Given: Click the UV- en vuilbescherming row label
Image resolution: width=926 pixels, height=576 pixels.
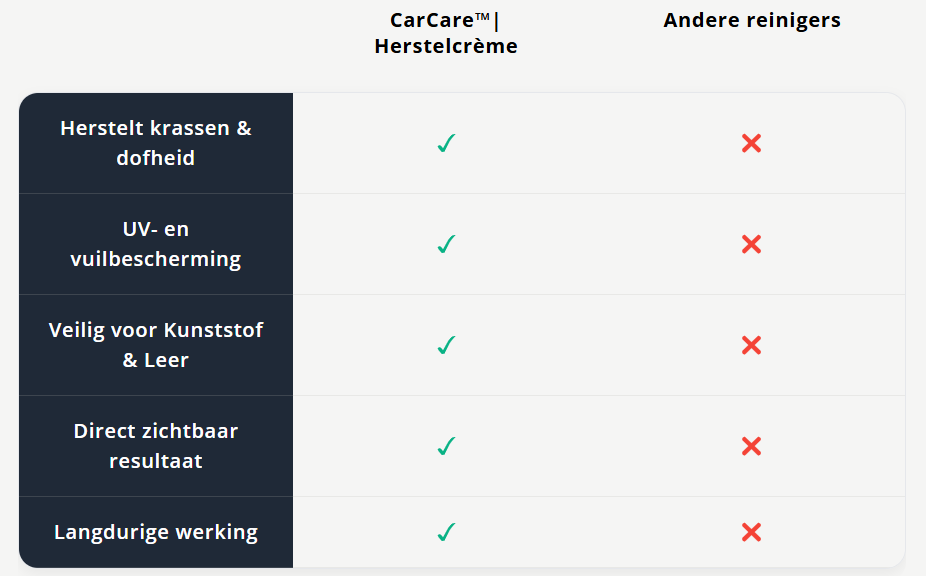Looking at the screenshot, I should click(x=156, y=244).
